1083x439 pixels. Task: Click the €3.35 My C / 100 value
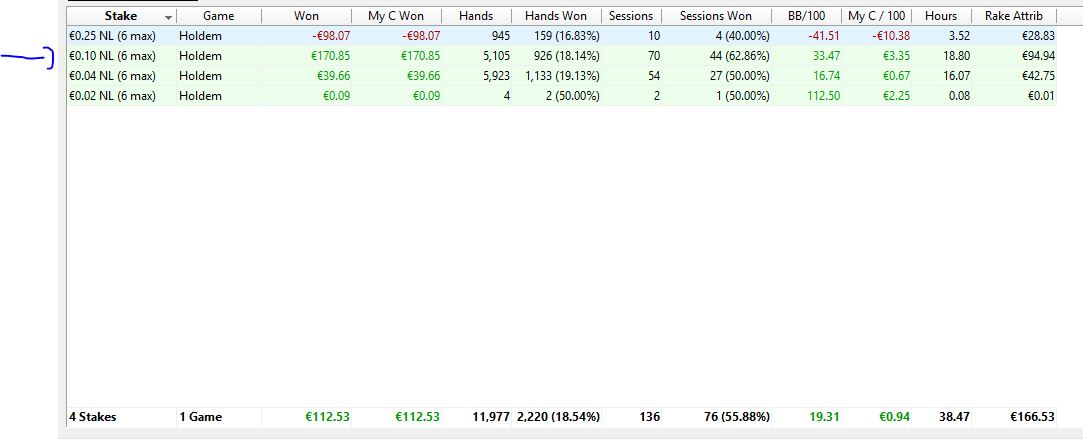(895, 56)
